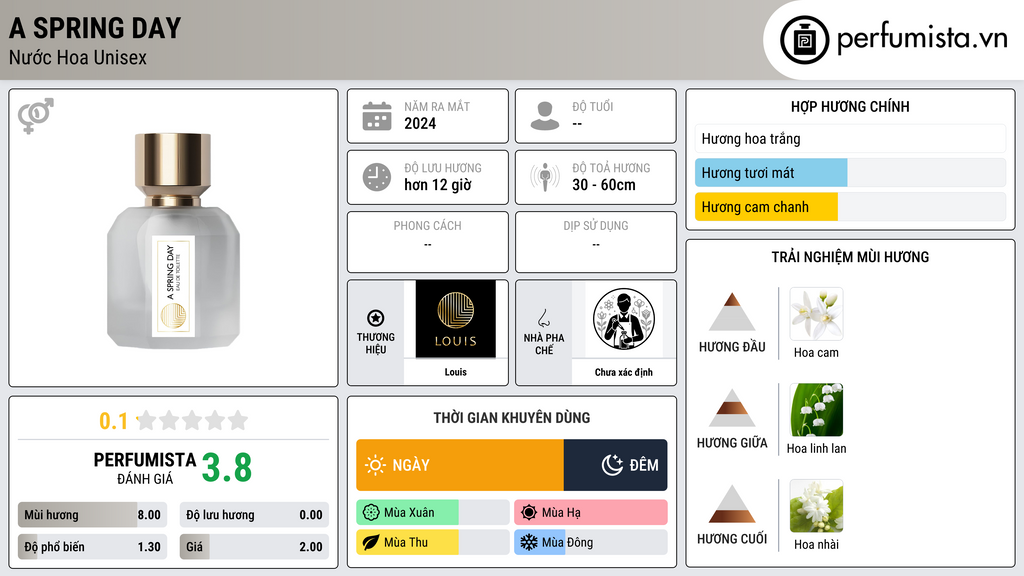The height and width of the screenshot is (576, 1024).
Task: Click the top note pyramid icon
Action: (732, 312)
